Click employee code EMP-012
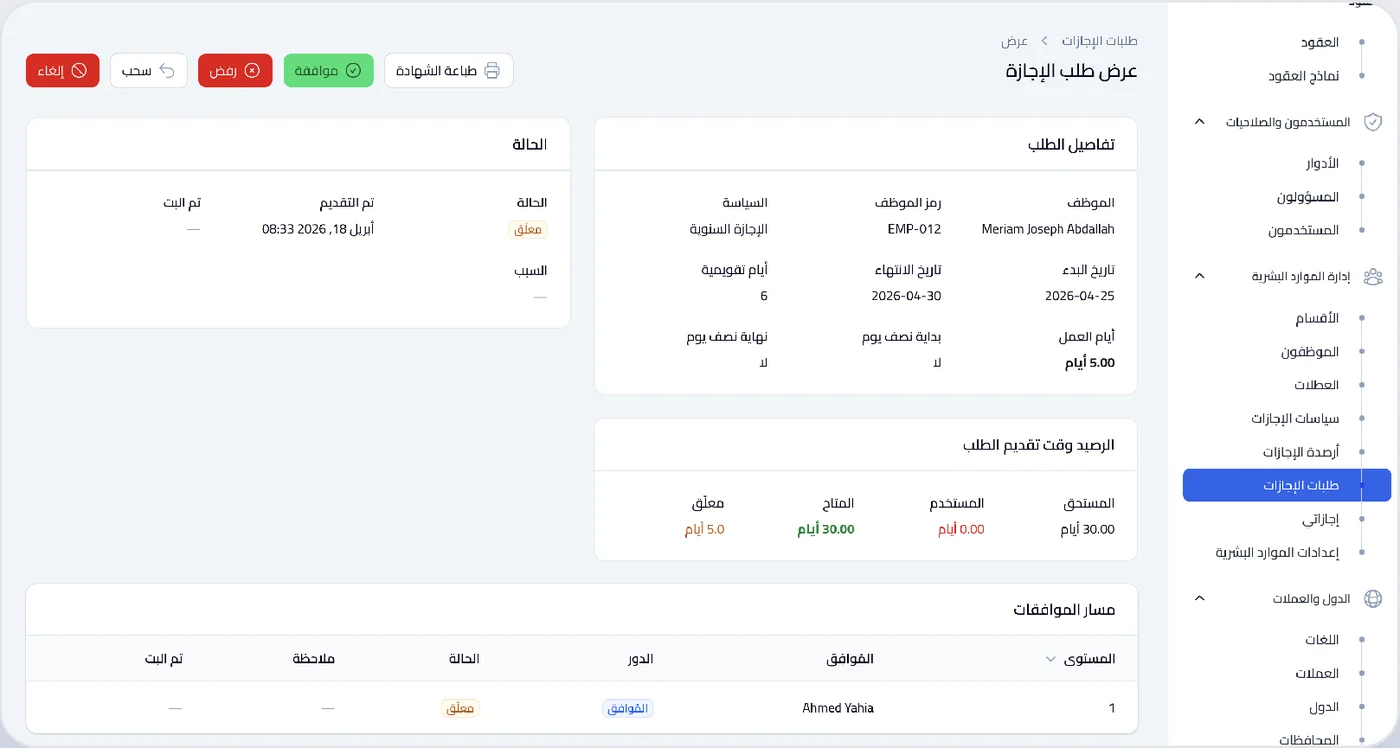The width and height of the screenshot is (1400, 748). (x=914, y=229)
